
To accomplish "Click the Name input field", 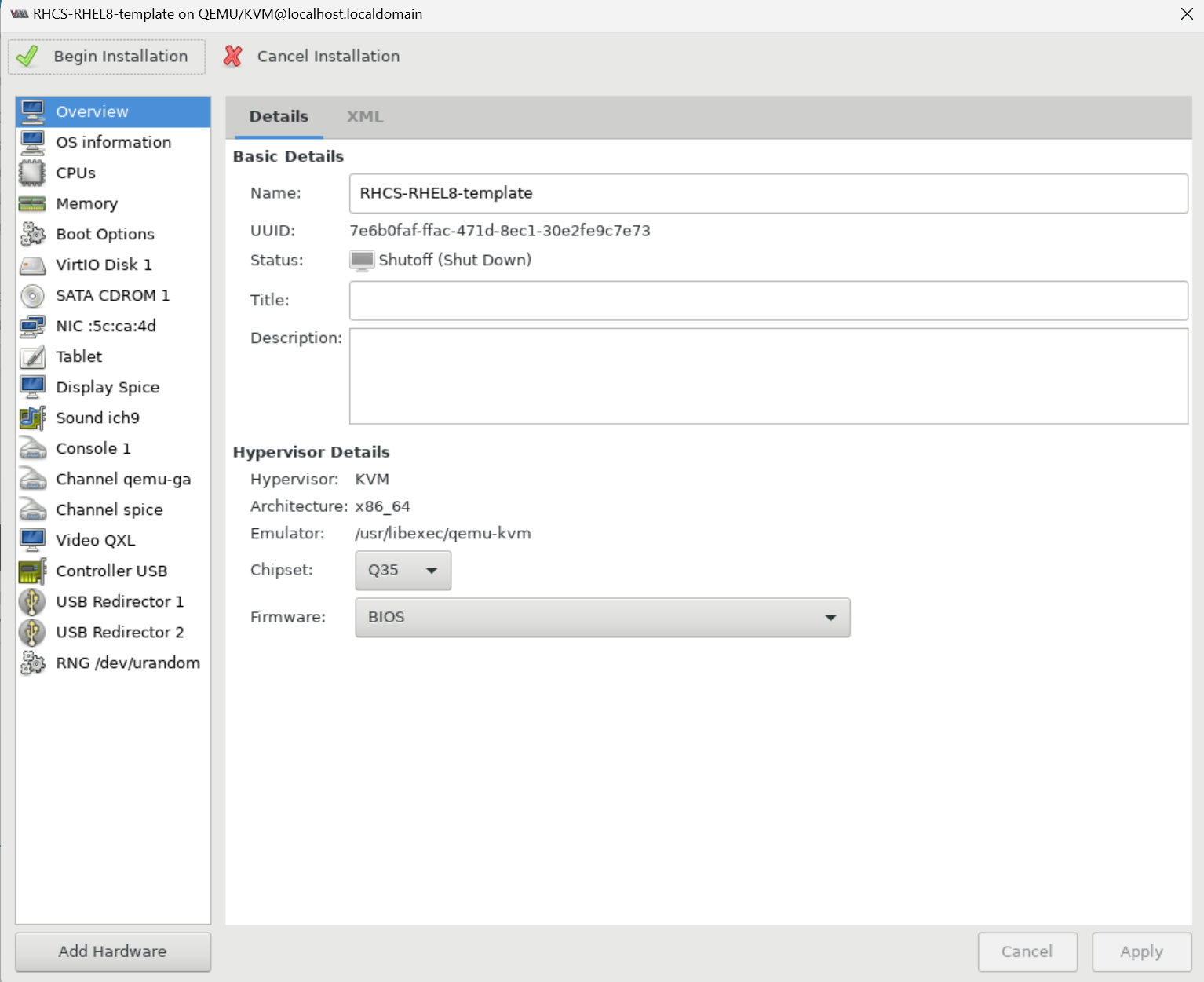I will pyautogui.click(x=768, y=193).
